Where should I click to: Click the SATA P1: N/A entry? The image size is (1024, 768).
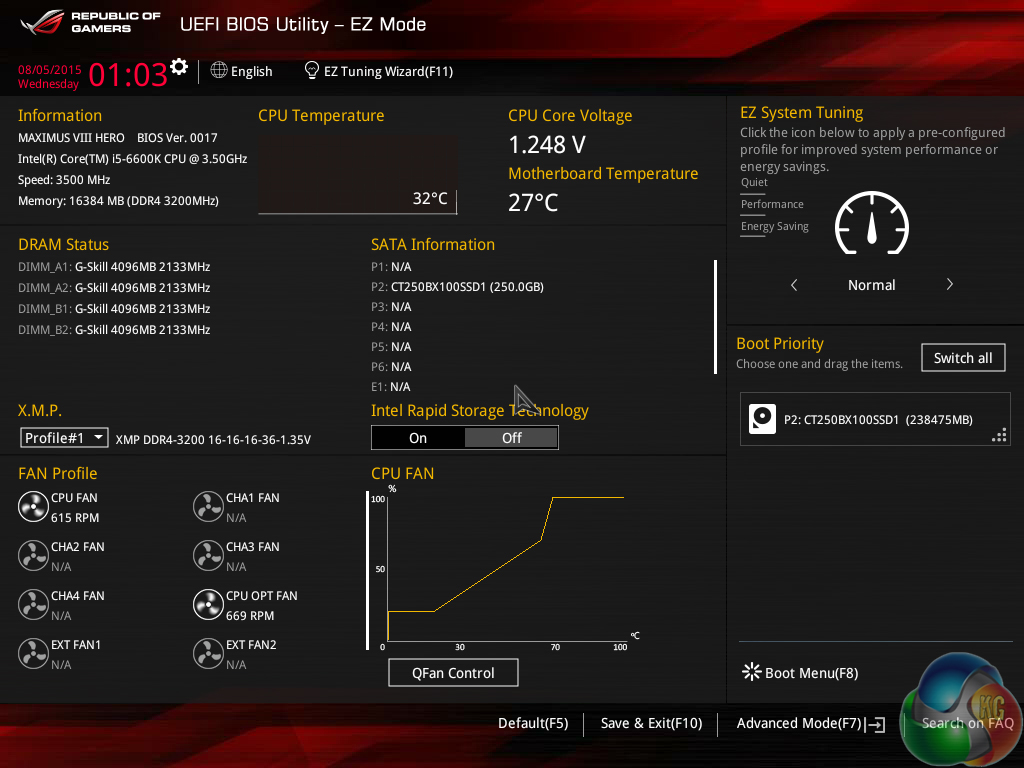391,266
